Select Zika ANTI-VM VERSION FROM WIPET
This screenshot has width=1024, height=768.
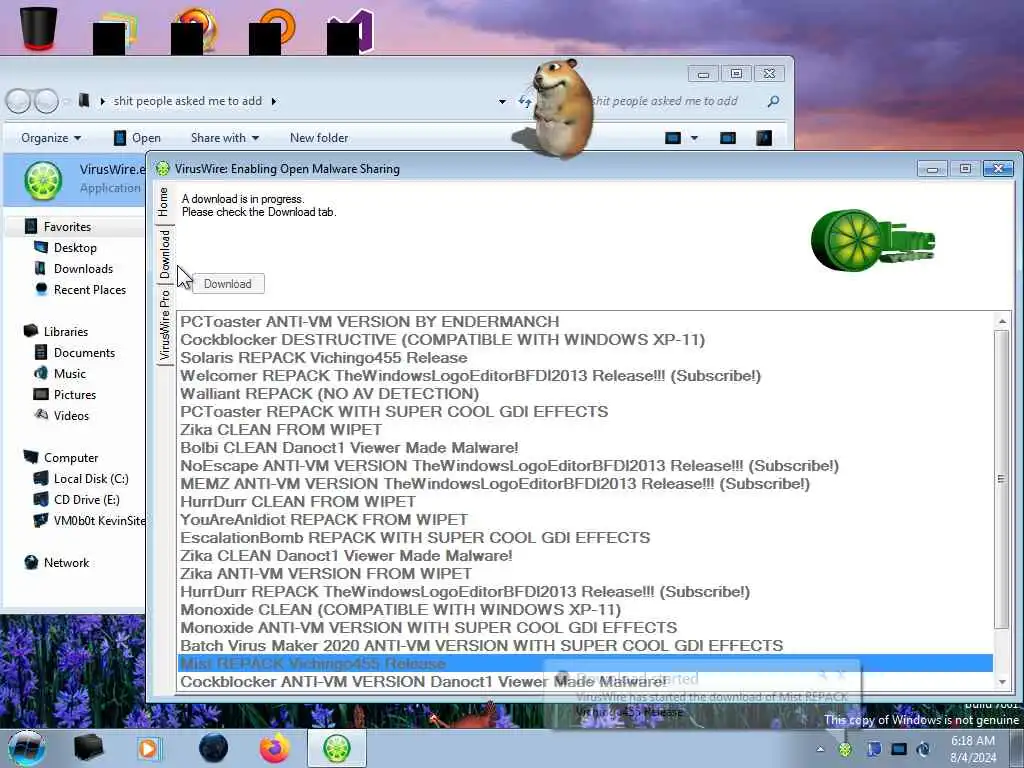586,573
